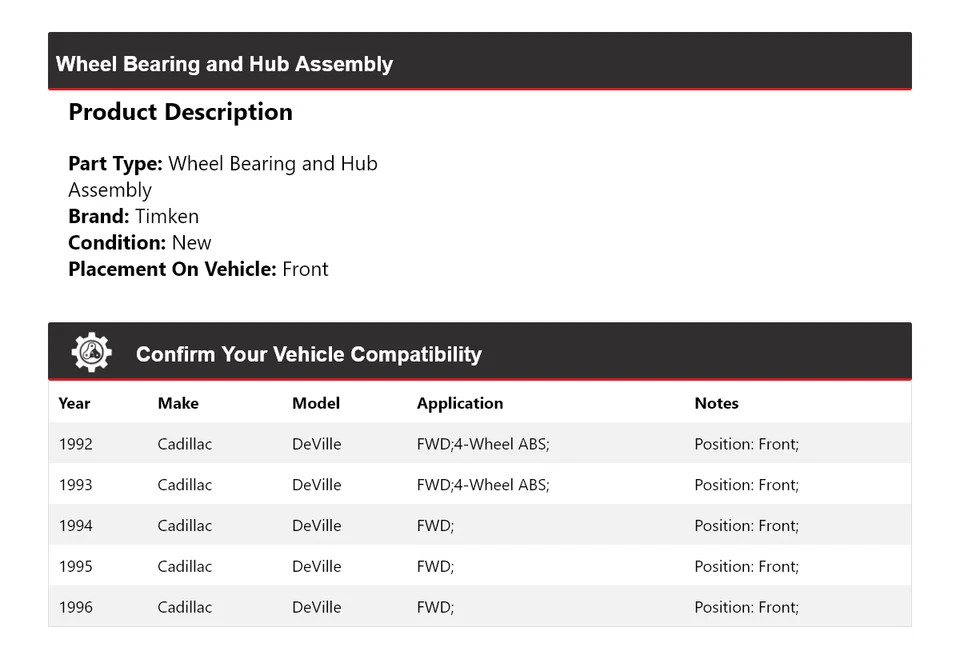Select the Notes column header
960x659 pixels.
tap(716, 403)
